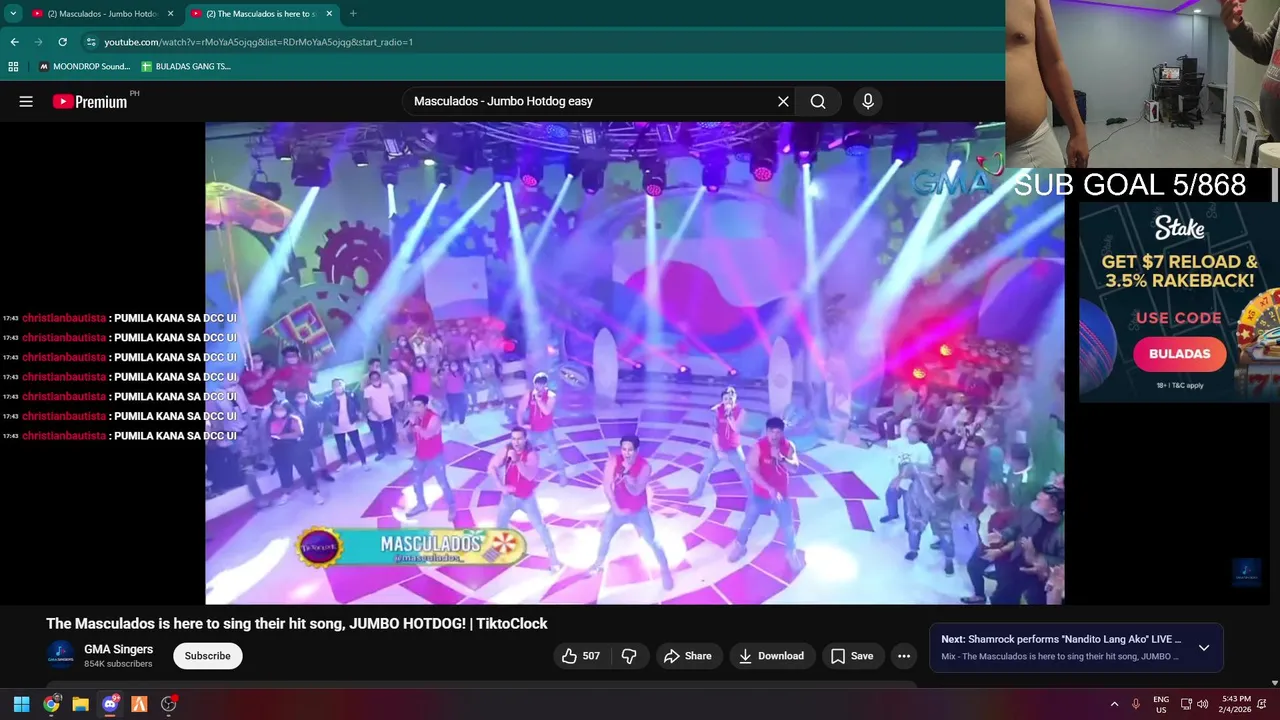1280x720 pixels.
Task: Open OBS Studio from the taskbar
Action: (x=168, y=704)
